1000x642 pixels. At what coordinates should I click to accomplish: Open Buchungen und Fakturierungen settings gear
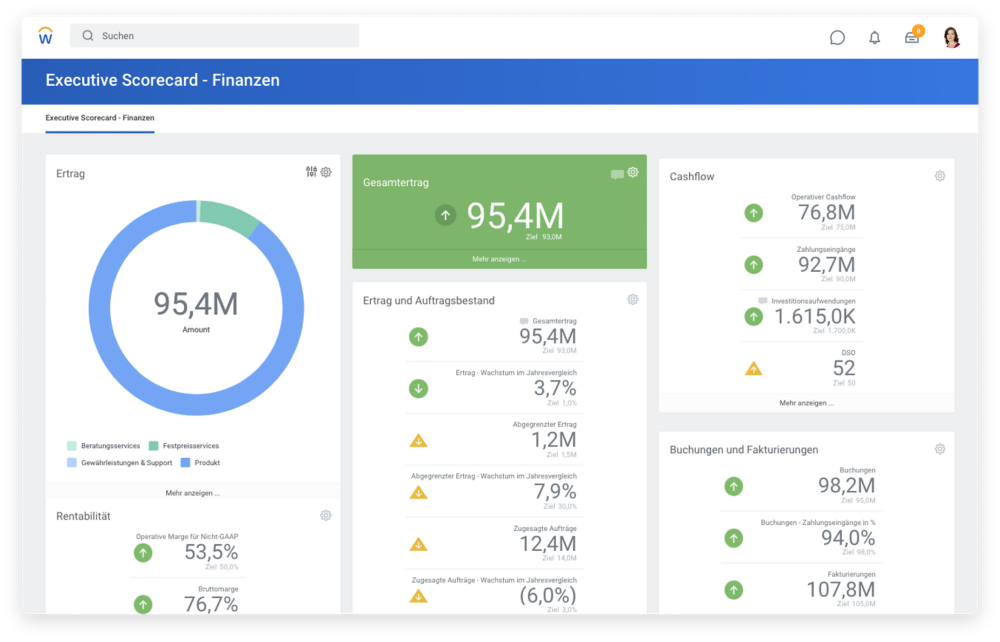tap(940, 449)
